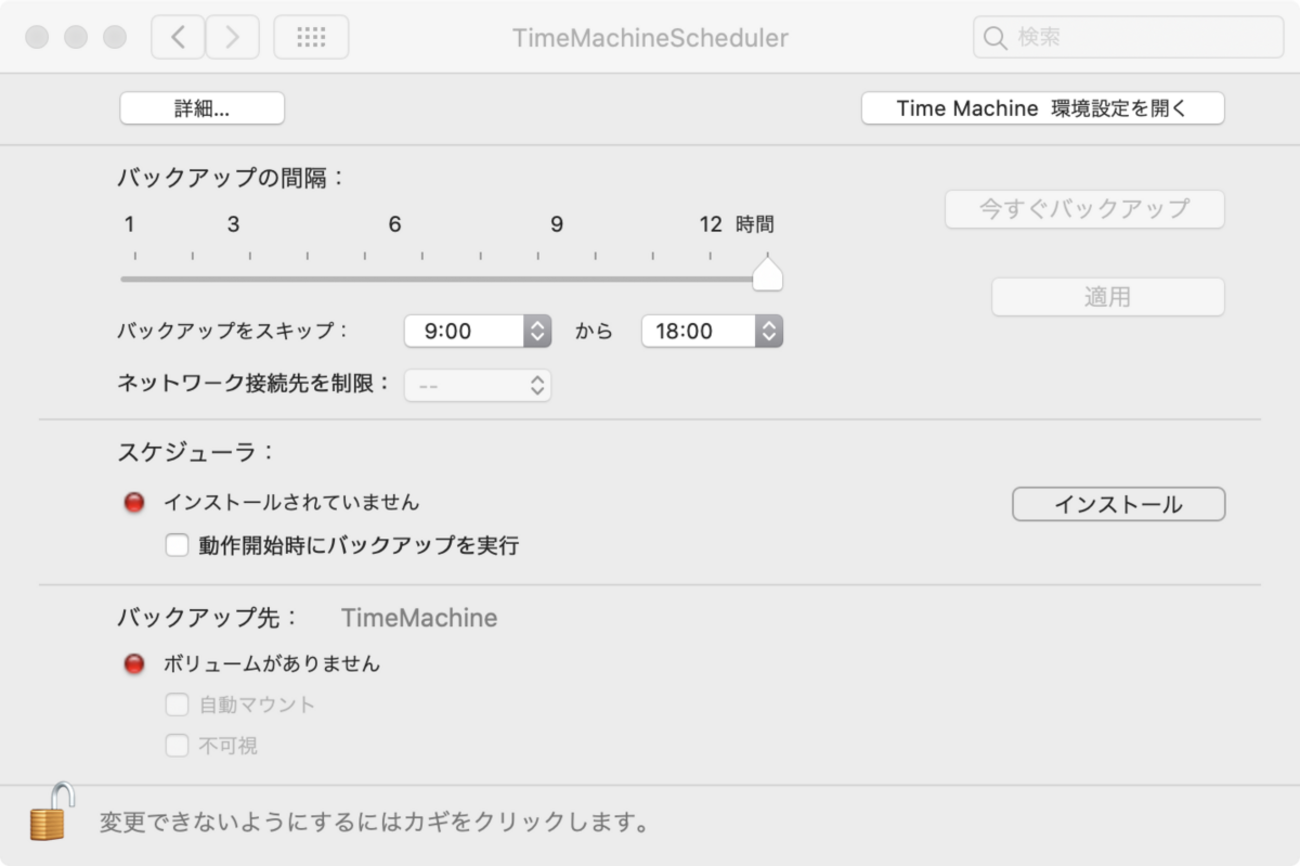Image resolution: width=1300 pixels, height=866 pixels.
Task: Close the TimeMachineScheduler window
Action: click(x=37, y=38)
